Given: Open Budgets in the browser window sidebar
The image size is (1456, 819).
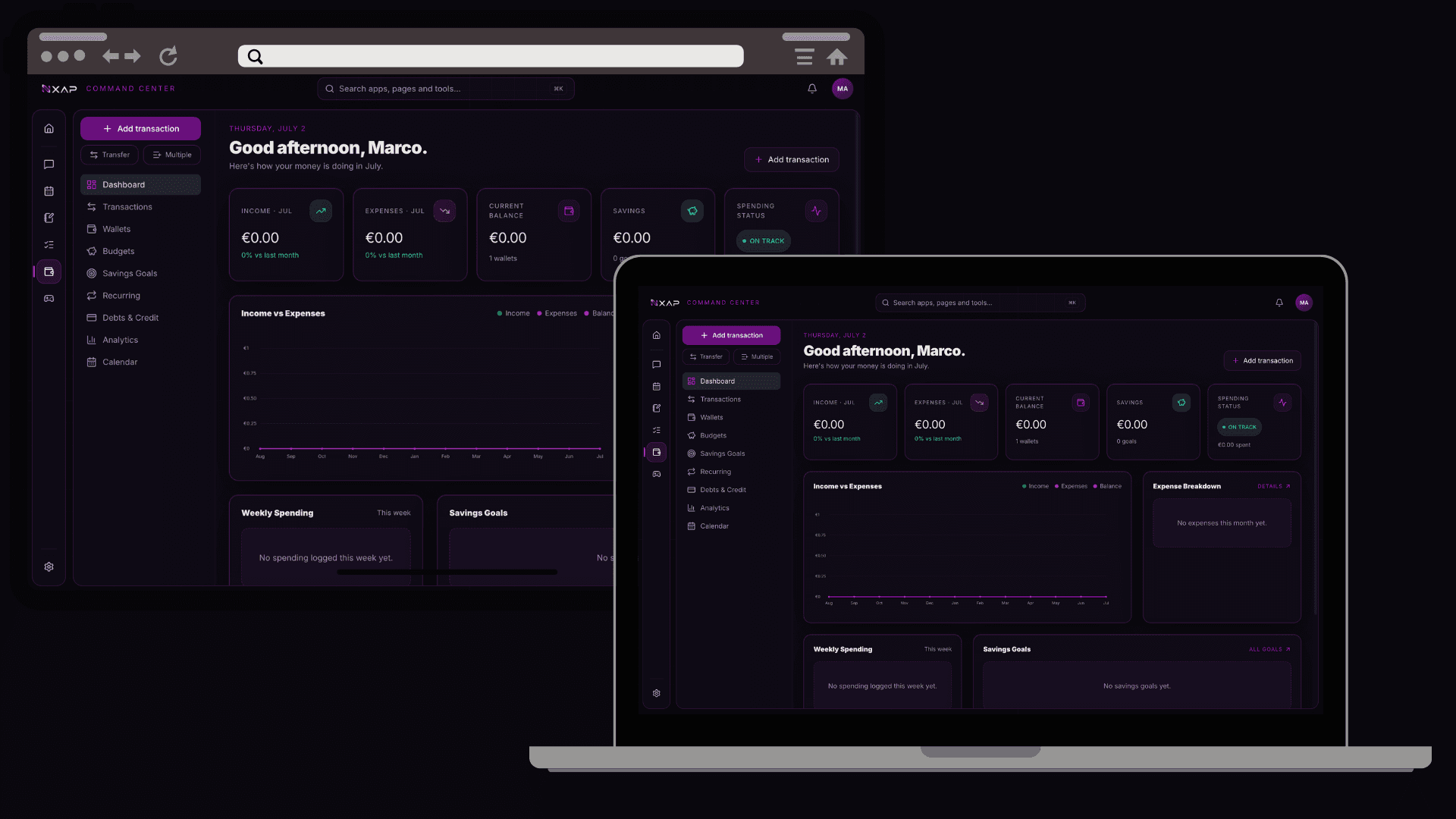Looking at the screenshot, I should point(141,251).
